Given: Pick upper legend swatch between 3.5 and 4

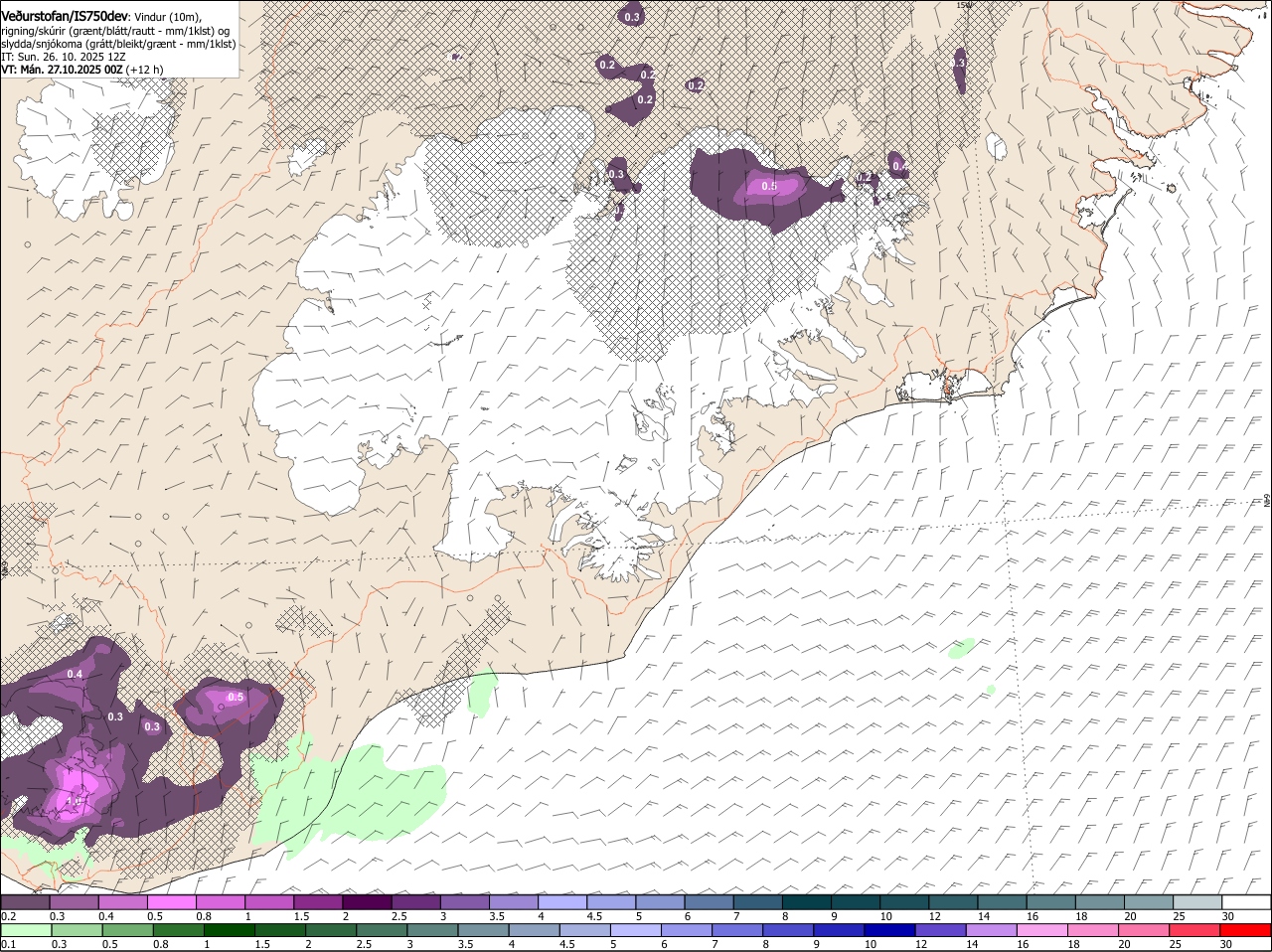Looking at the screenshot, I should 513,902.
